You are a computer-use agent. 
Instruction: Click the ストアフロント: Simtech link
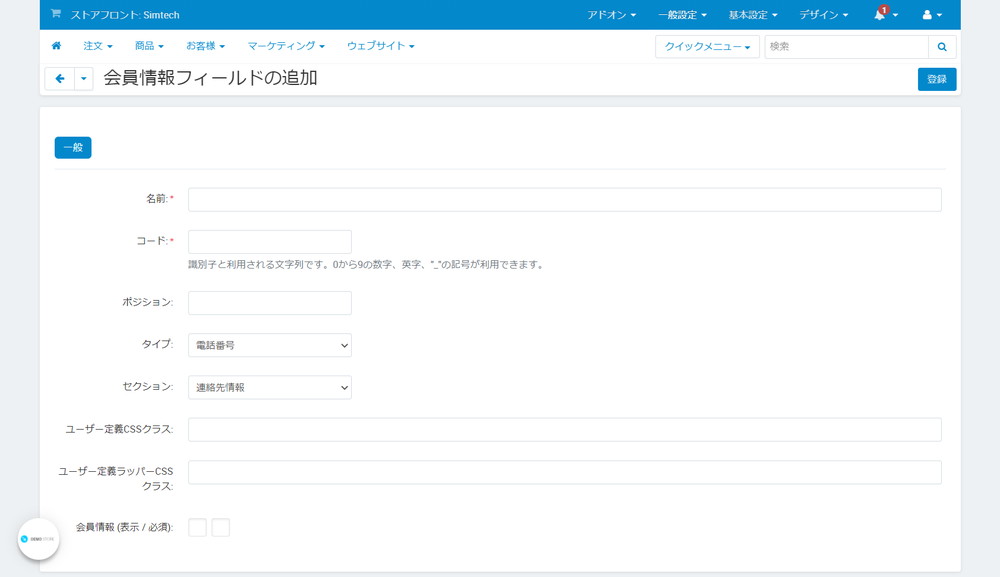click(125, 15)
